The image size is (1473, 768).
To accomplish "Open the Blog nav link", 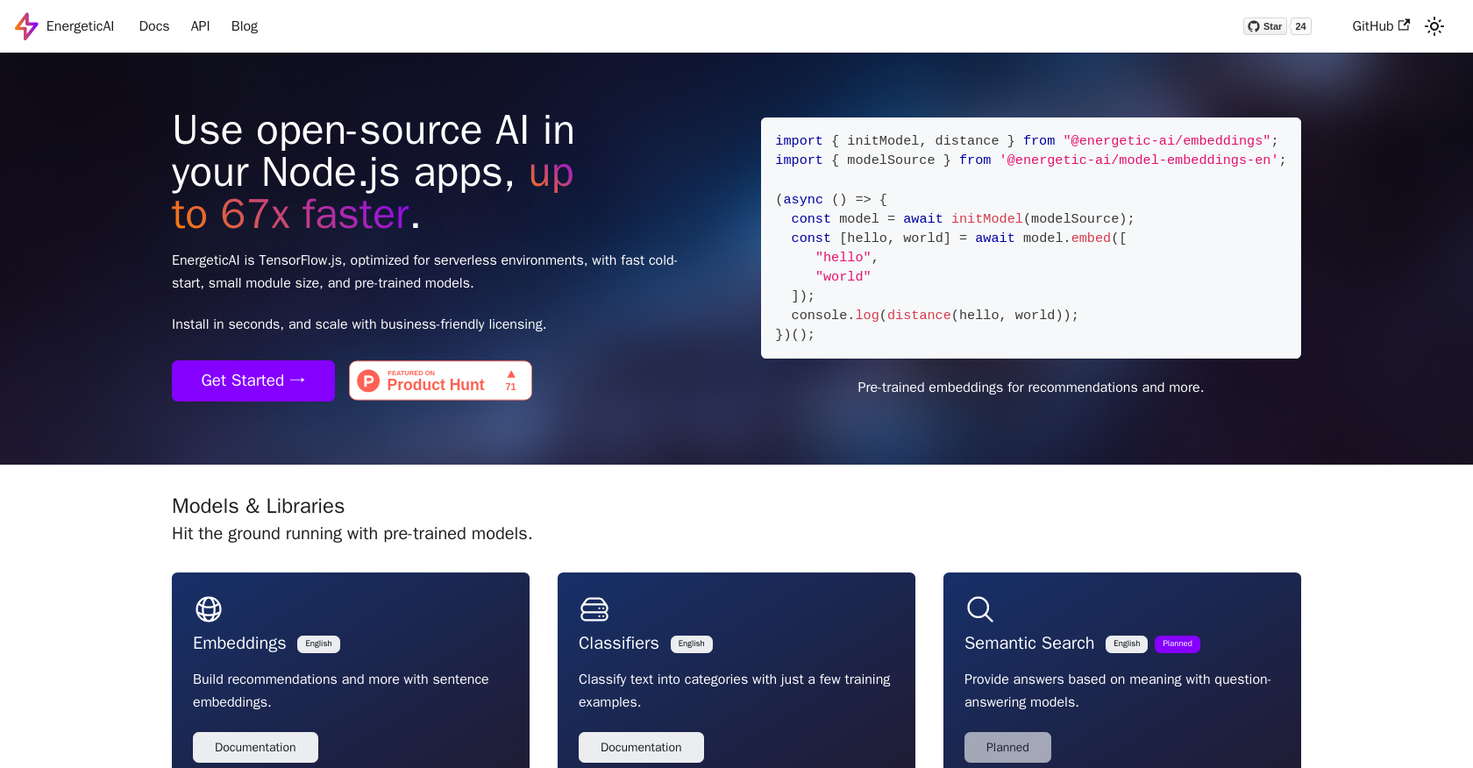I will tap(244, 26).
